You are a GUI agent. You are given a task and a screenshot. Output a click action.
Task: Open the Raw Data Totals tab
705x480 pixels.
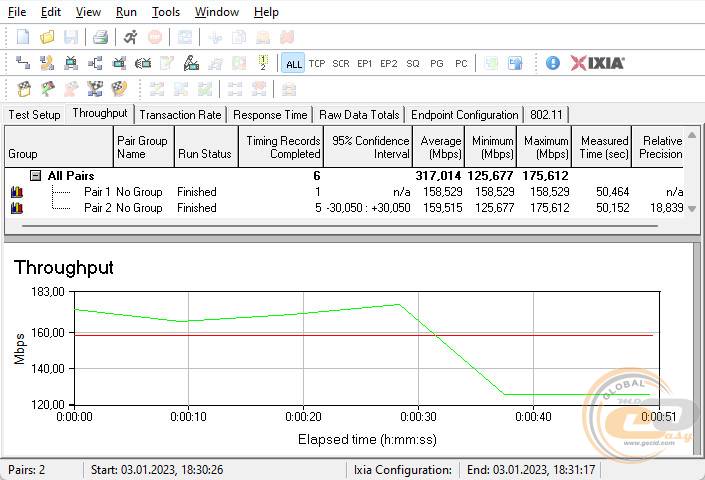[359, 115]
